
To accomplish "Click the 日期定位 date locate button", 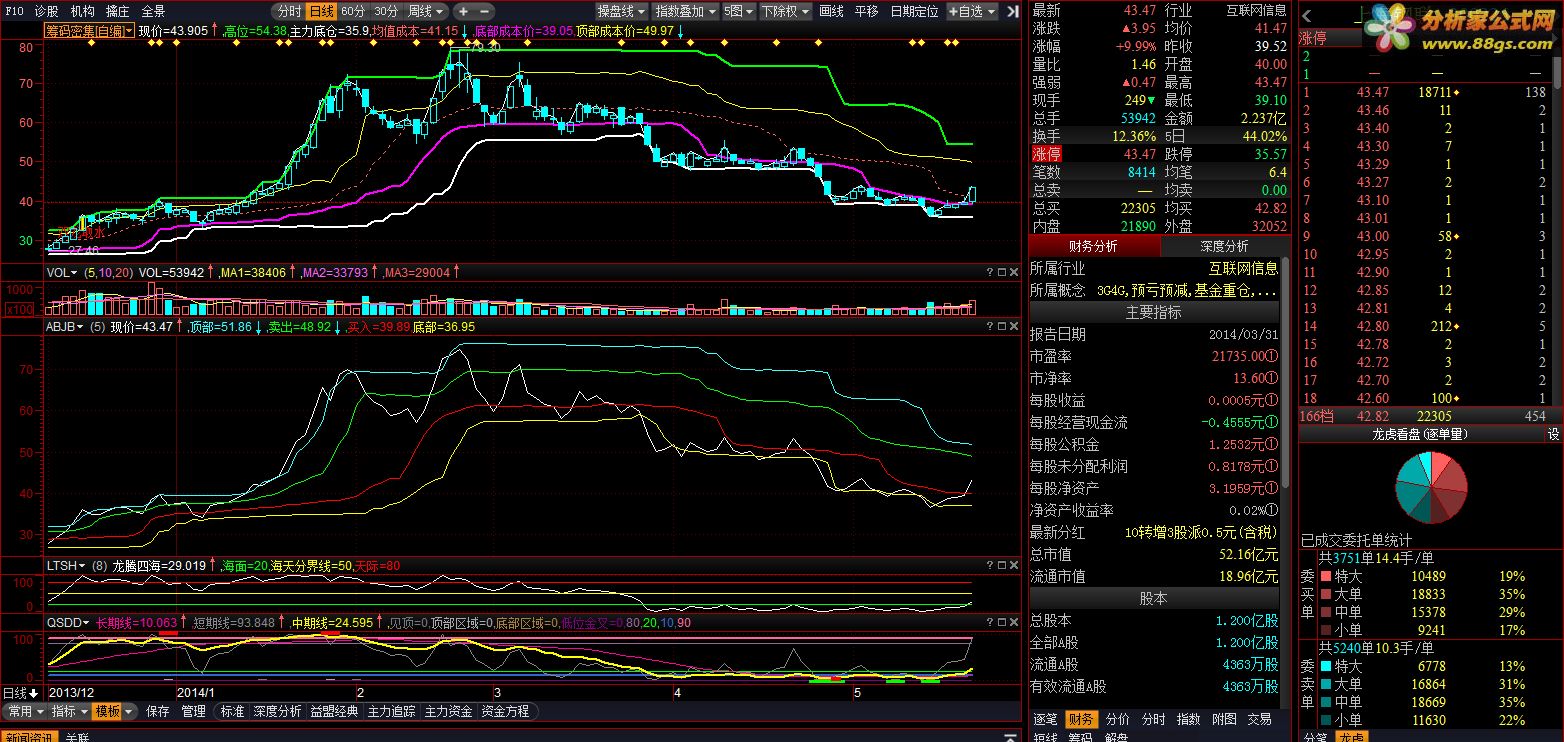I will pyautogui.click(x=914, y=11).
